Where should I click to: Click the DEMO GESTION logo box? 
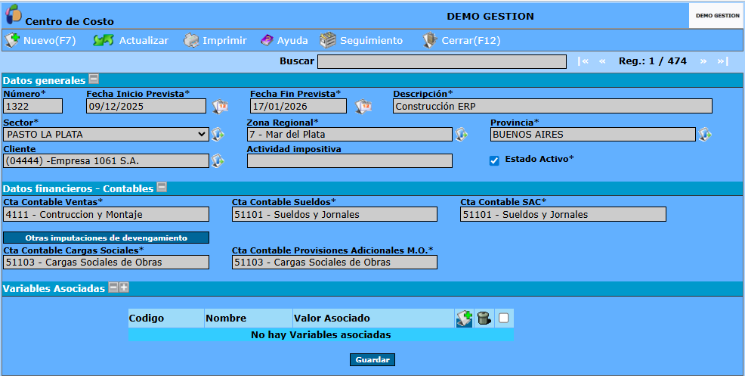(x=716, y=16)
